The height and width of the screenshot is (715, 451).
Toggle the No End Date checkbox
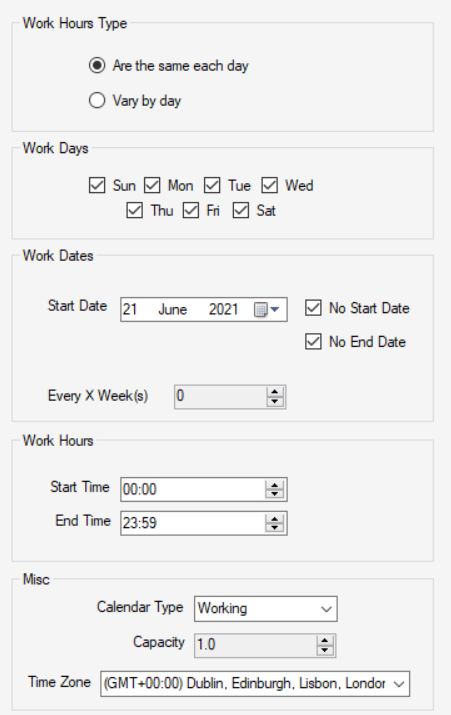pyautogui.click(x=313, y=342)
